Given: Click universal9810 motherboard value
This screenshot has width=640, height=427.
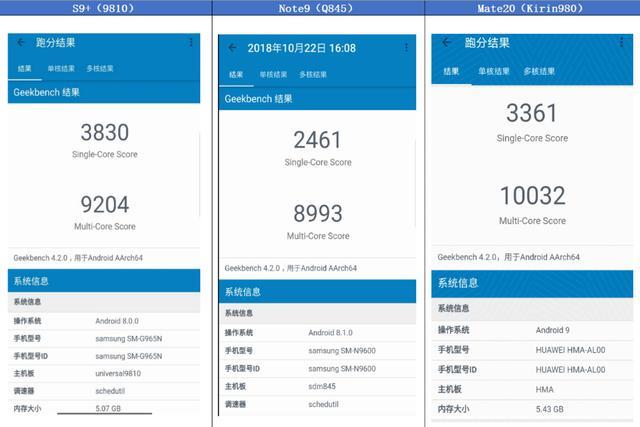Looking at the screenshot, I should (x=118, y=374).
